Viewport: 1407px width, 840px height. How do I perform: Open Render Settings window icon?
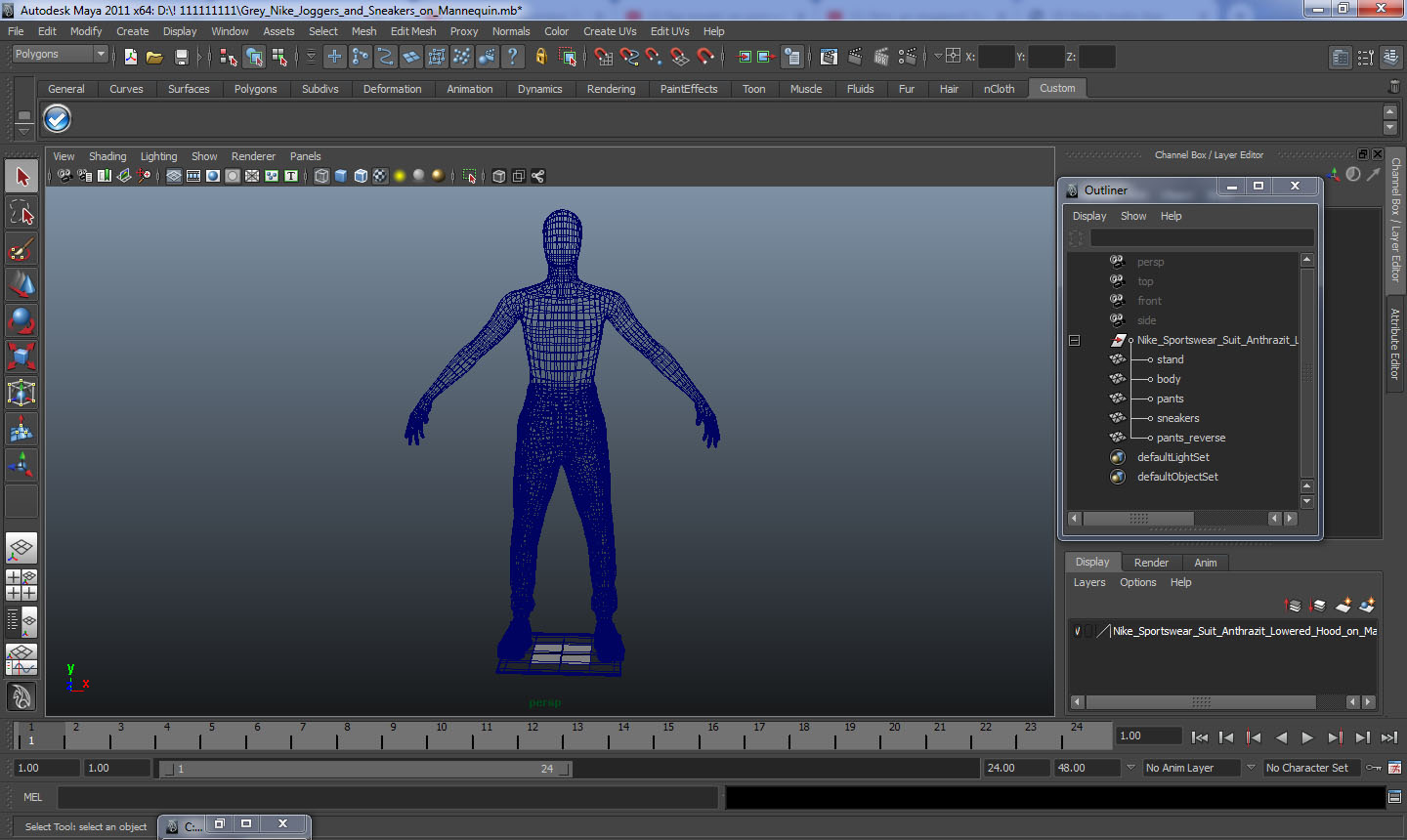click(x=908, y=57)
